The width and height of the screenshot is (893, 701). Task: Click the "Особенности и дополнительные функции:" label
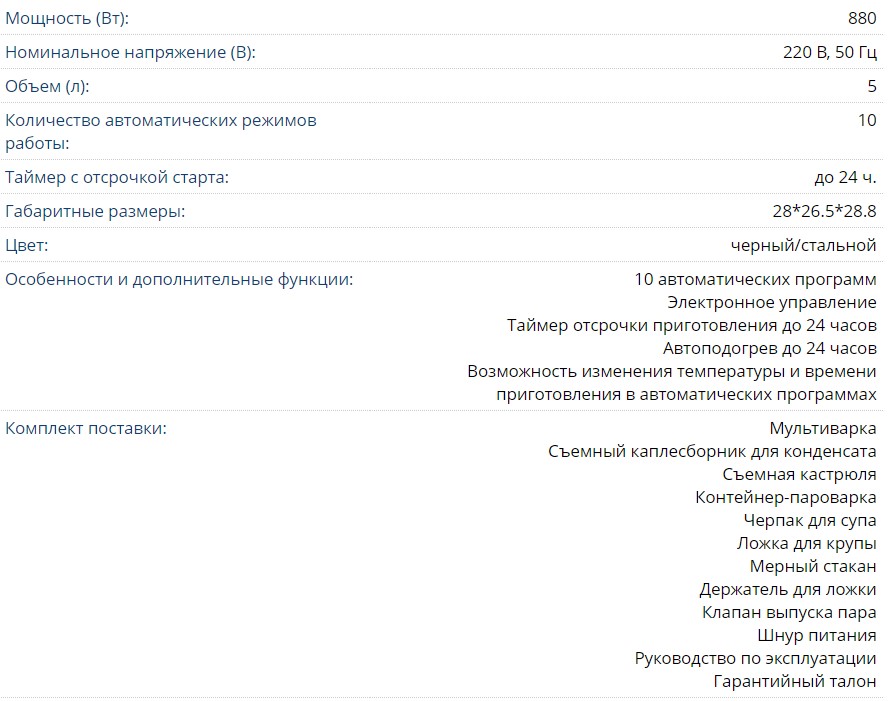[179, 279]
